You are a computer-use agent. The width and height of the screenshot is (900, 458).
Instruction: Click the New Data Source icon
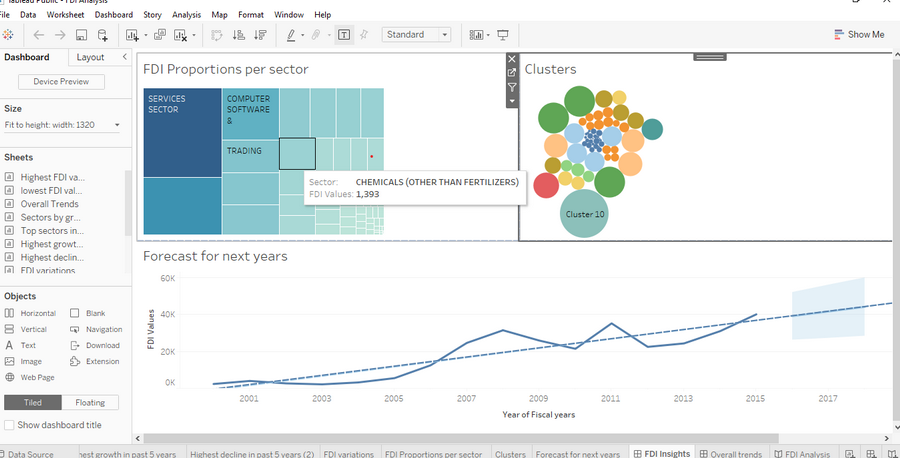pyautogui.click(x=102, y=35)
